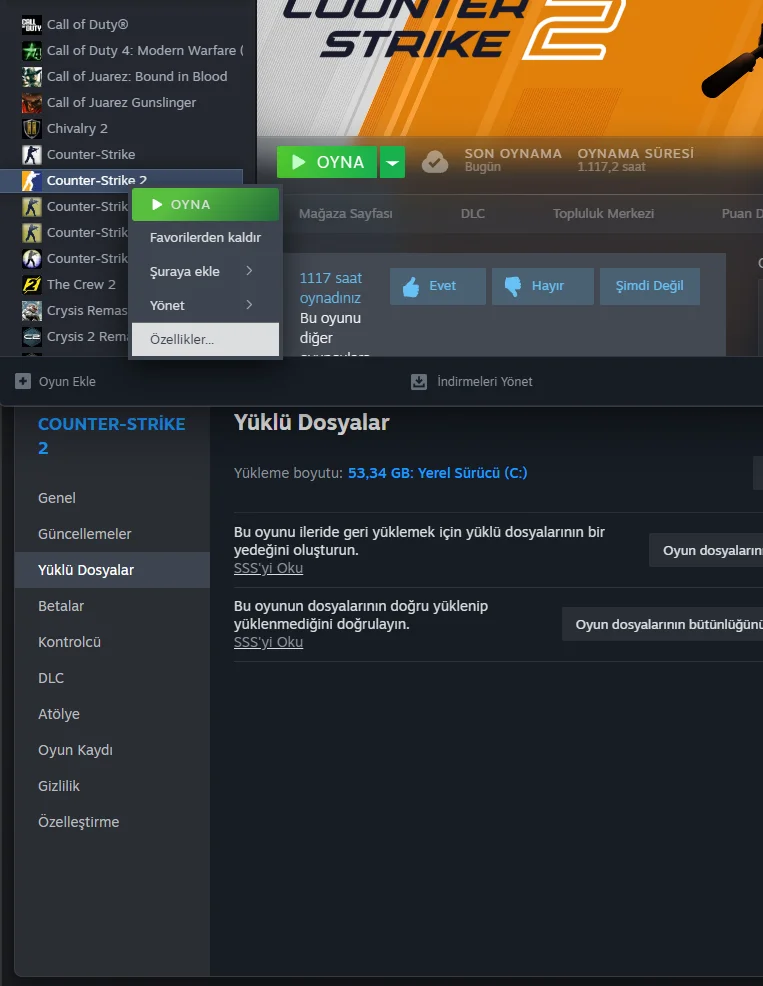The image size is (763, 986).
Task: Select Call of Juarez Gunslinger in library
Action: click(121, 102)
